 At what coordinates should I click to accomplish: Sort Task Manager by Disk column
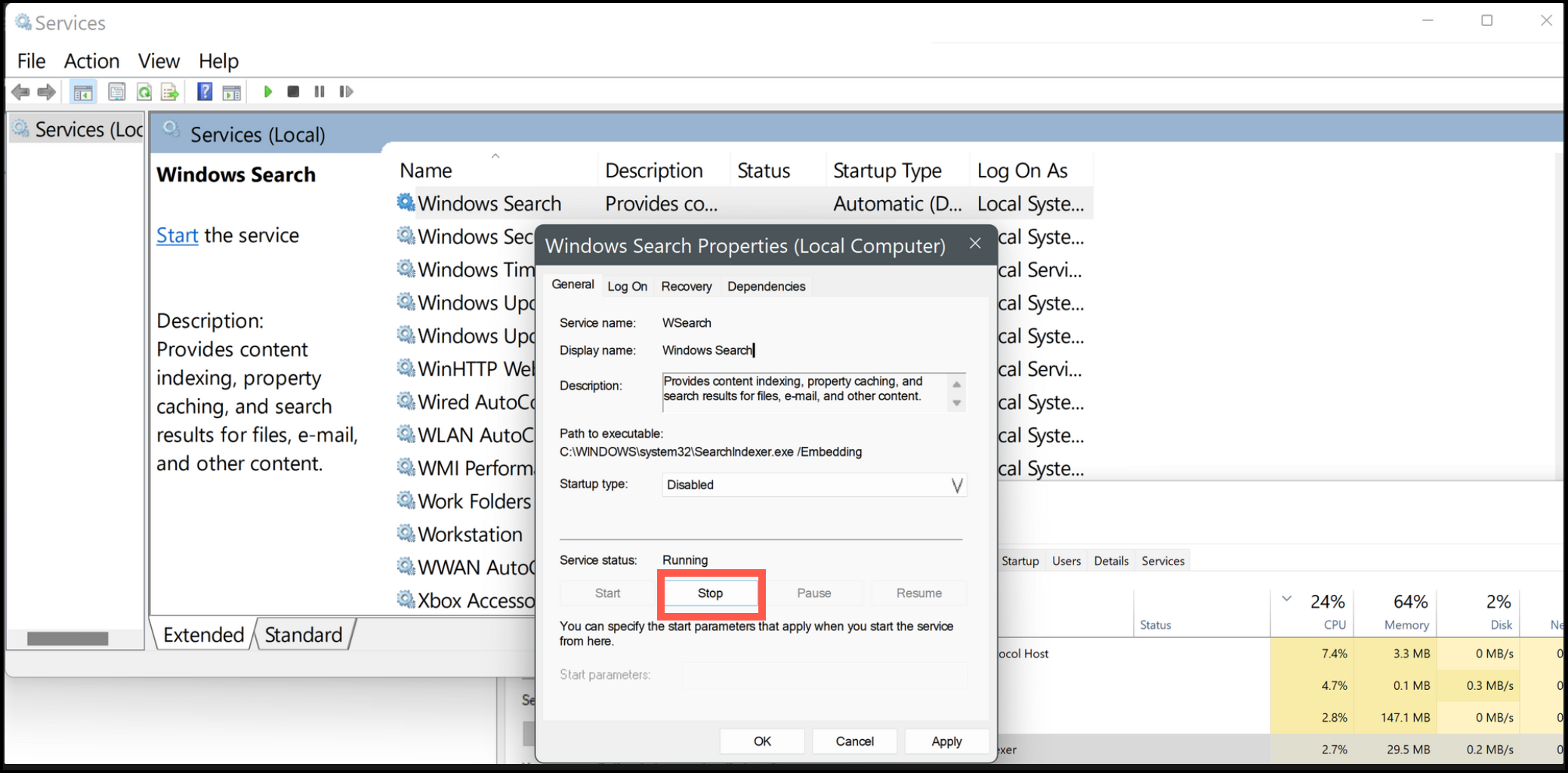click(1478, 612)
